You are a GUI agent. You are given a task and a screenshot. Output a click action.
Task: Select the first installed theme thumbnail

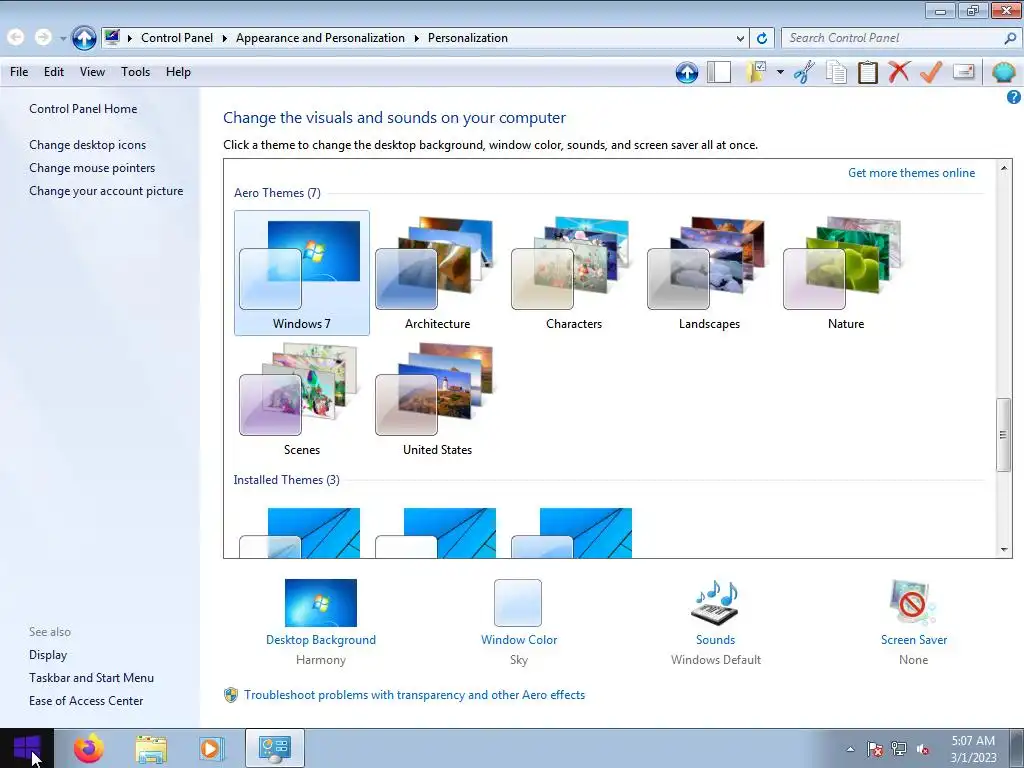click(300, 533)
